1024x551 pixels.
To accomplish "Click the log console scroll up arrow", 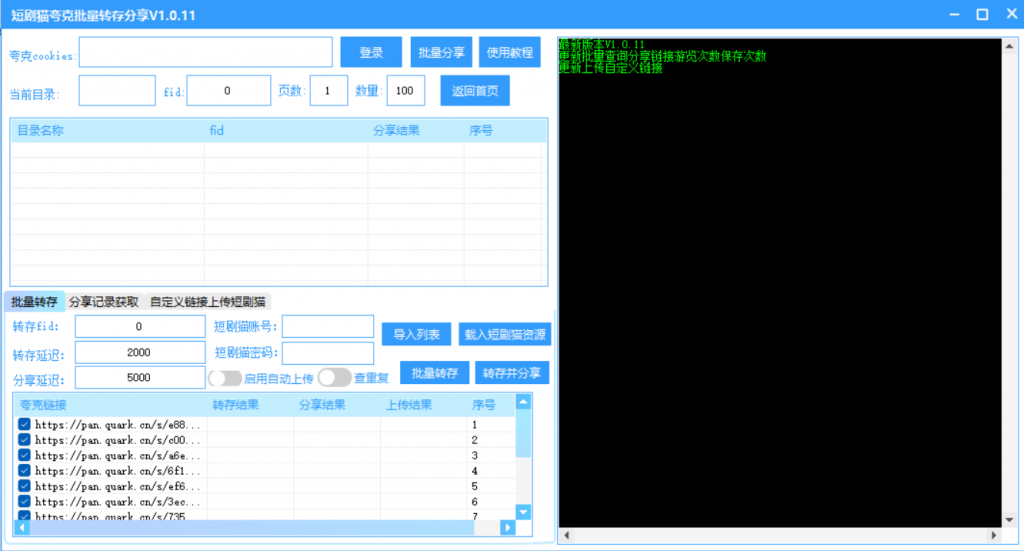I will pyautogui.click(x=1009, y=46).
